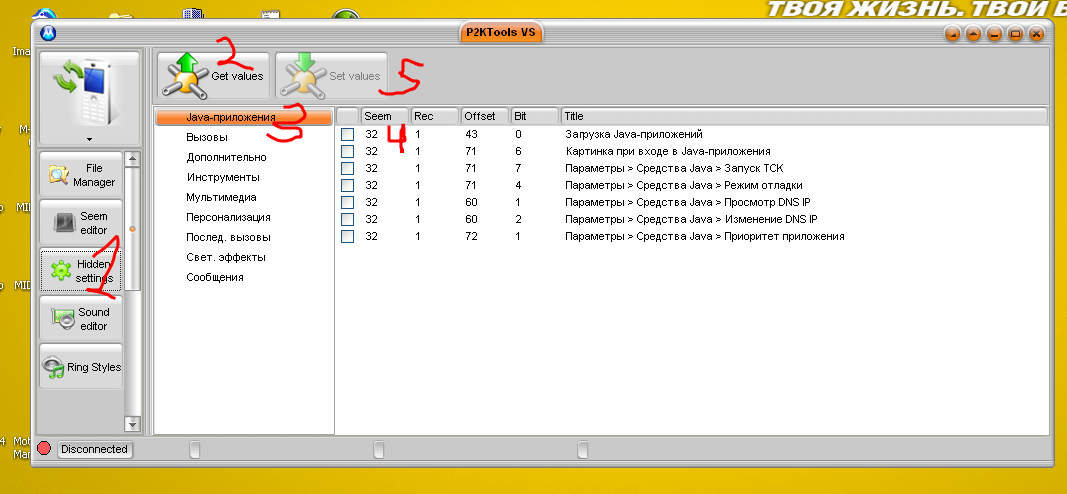Viewport: 1067px width, 494px height.
Task: Enable the Режим отладки checkbox
Action: (348, 185)
